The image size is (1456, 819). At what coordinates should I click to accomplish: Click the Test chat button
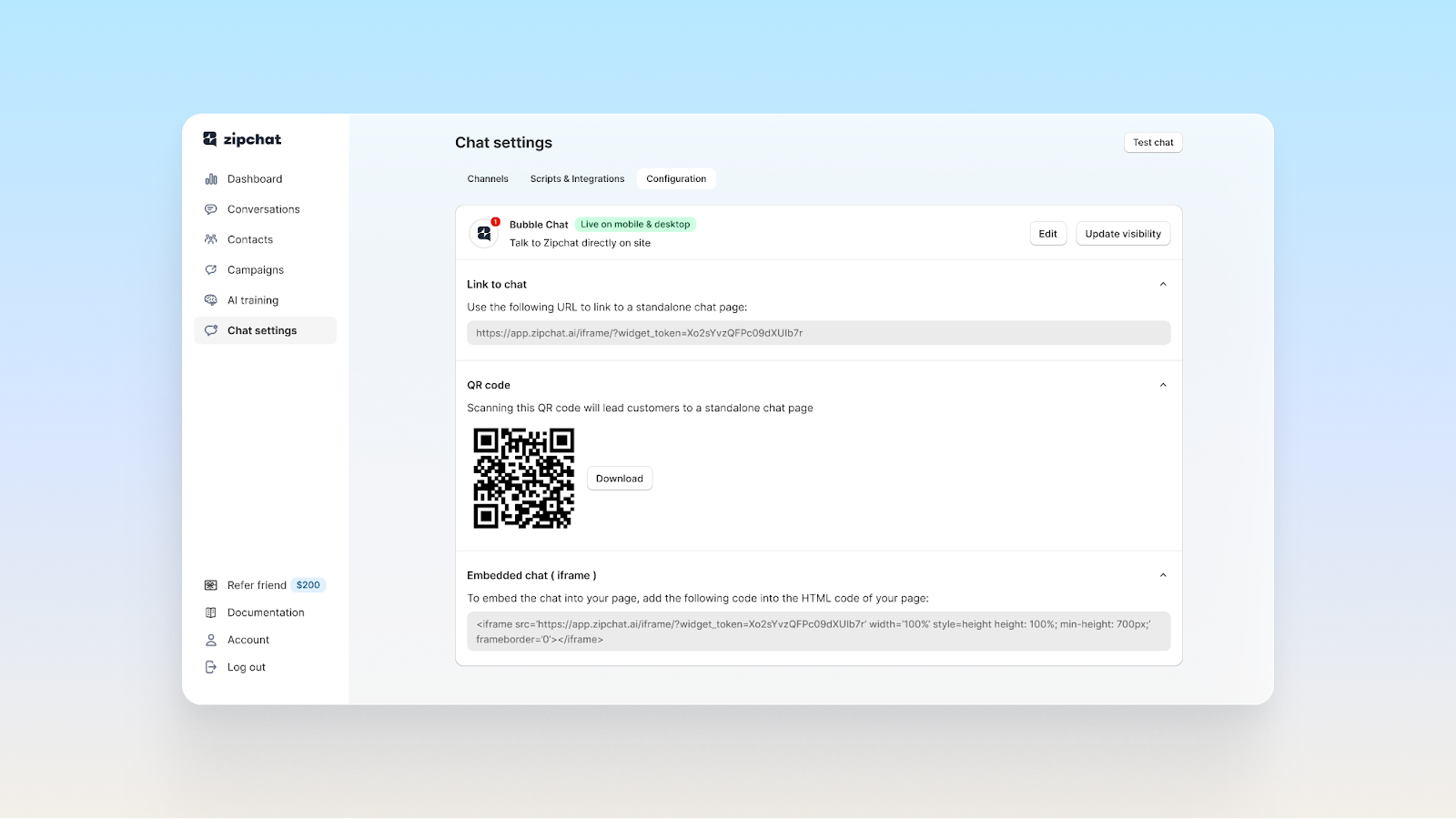click(x=1152, y=142)
